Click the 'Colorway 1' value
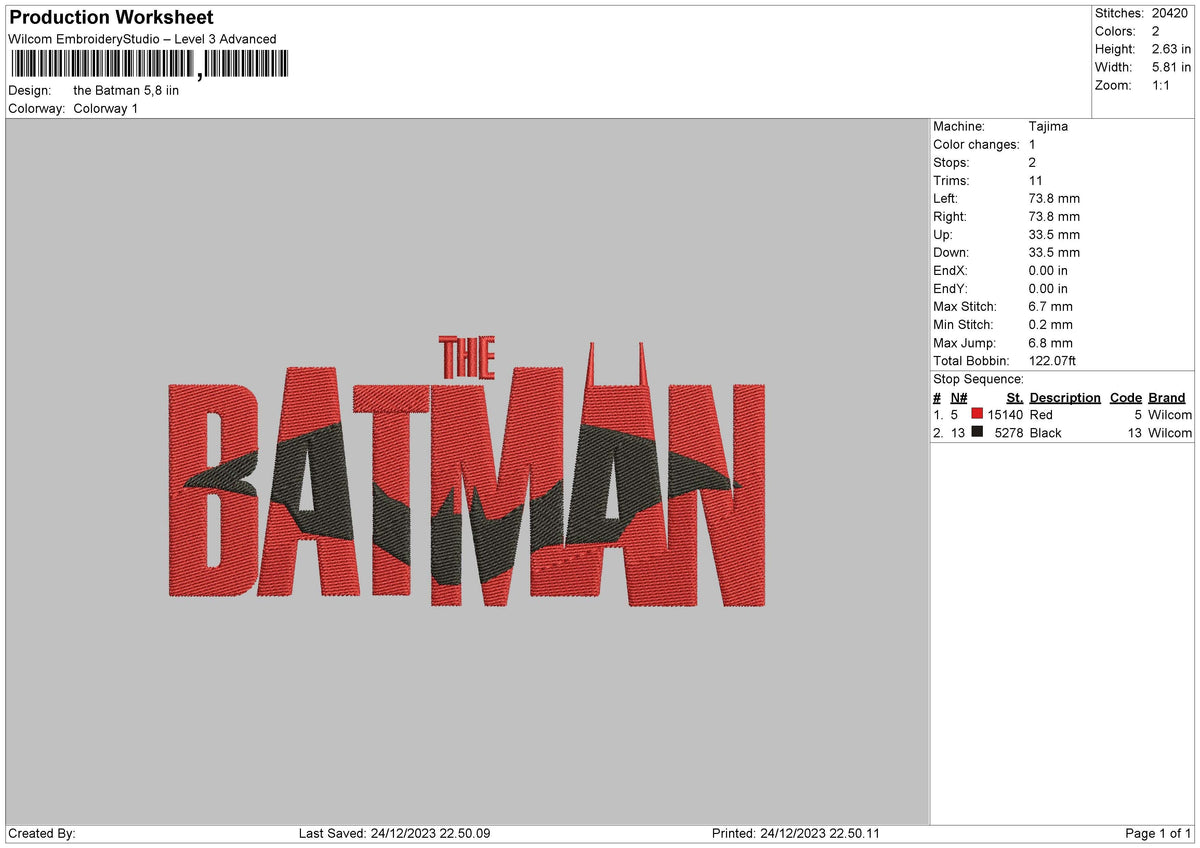The height and width of the screenshot is (848, 1200). click(106, 108)
